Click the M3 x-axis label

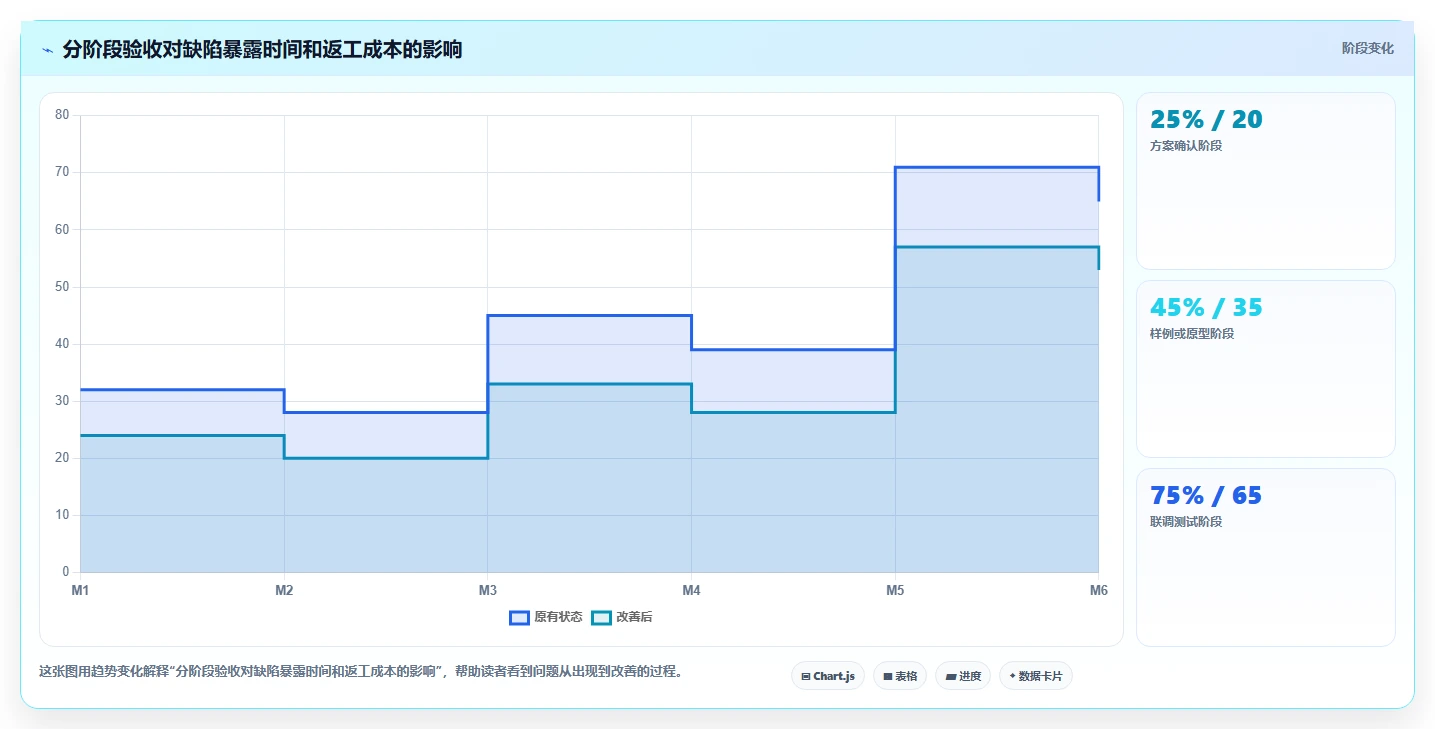[x=488, y=590]
